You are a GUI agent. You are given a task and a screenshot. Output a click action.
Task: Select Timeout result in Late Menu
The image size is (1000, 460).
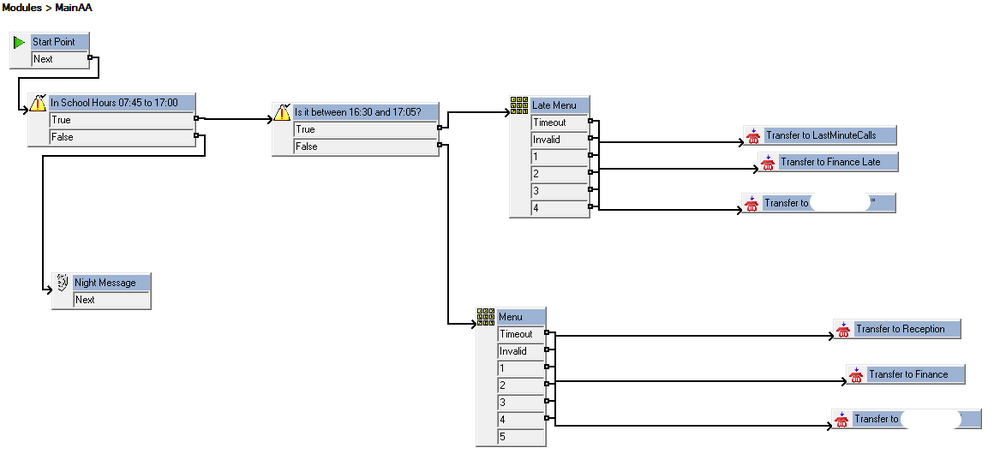[559, 122]
